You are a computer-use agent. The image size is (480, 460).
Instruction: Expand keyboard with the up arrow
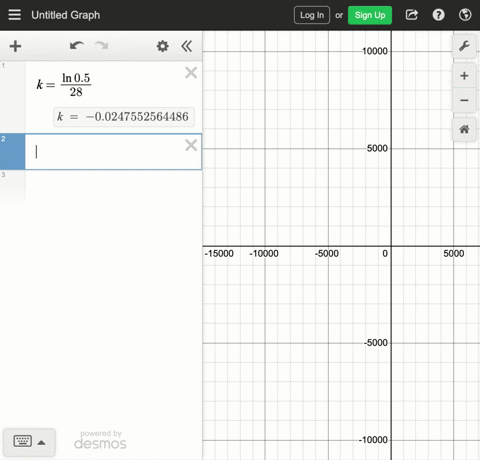pos(41,442)
